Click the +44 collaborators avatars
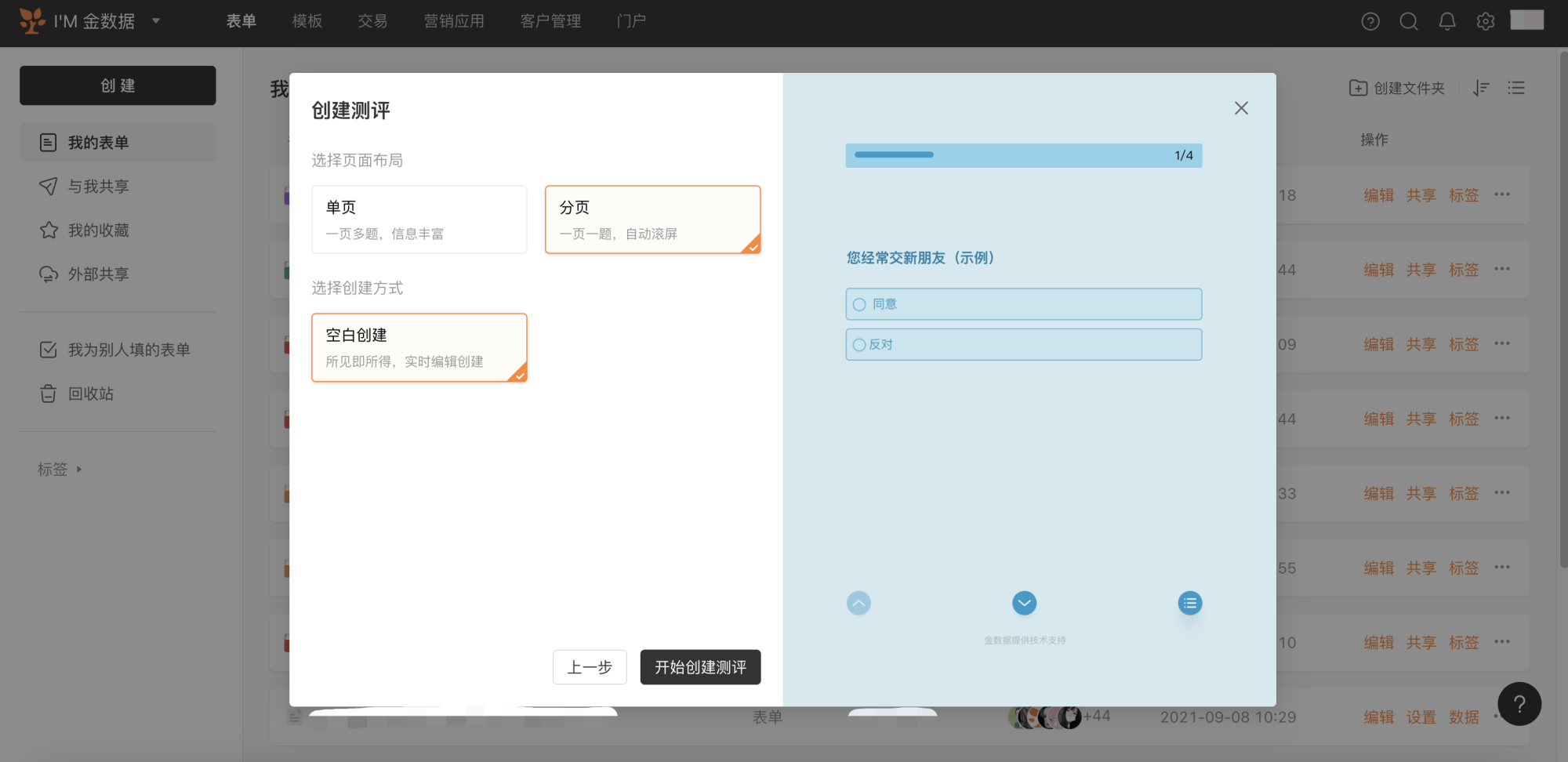Viewport: 1568px width, 762px height. pyautogui.click(x=1060, y=717)
